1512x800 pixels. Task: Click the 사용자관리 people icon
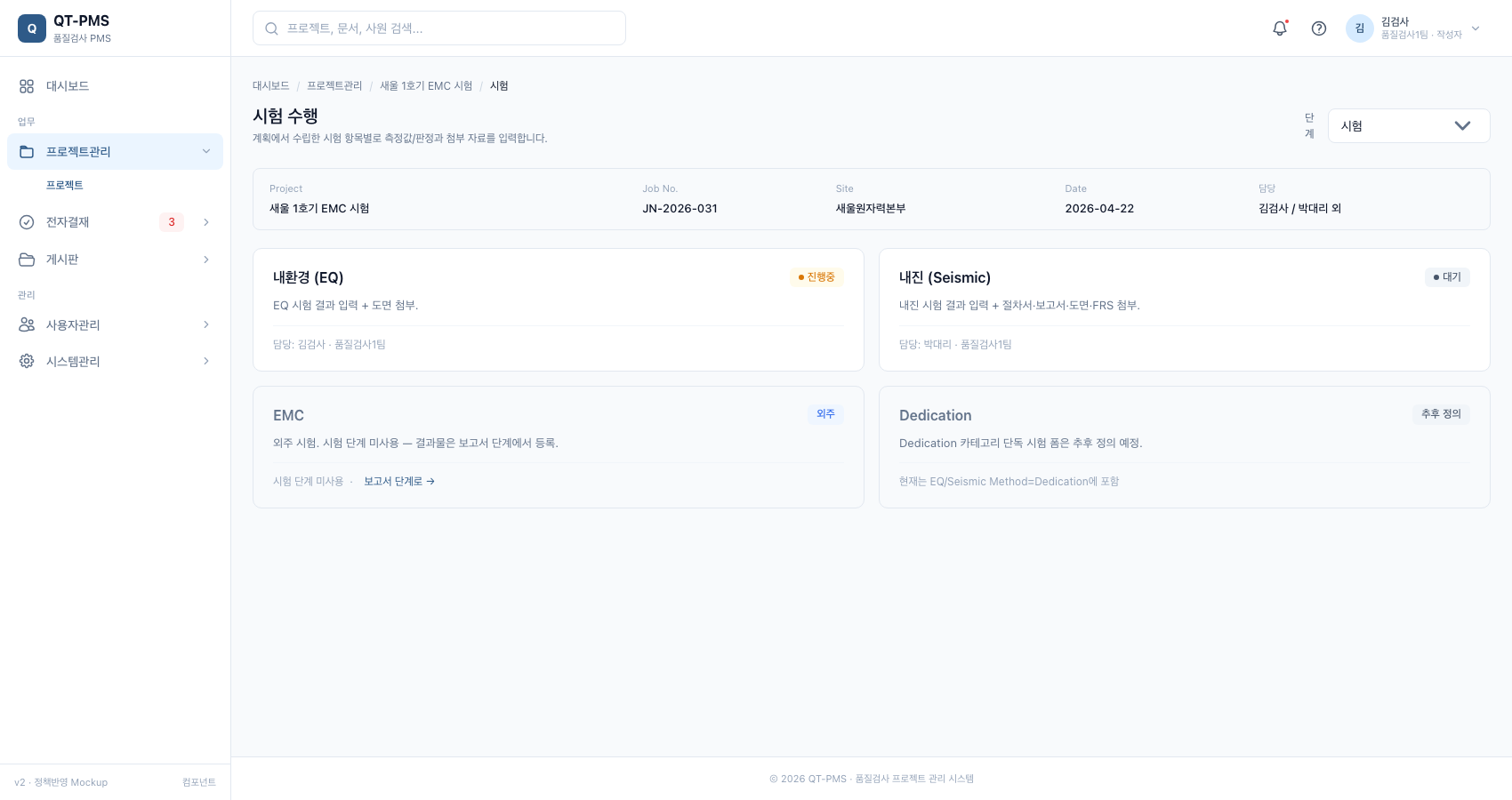pyautogui.click(x=27, y=324)
